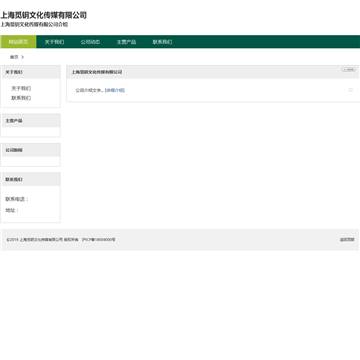Open the 网站首页 navigation tab

pyautogui.click(x=18, y=42)
